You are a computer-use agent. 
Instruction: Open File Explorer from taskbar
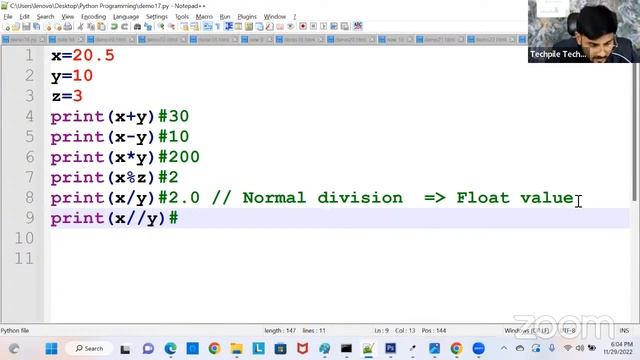236,349
